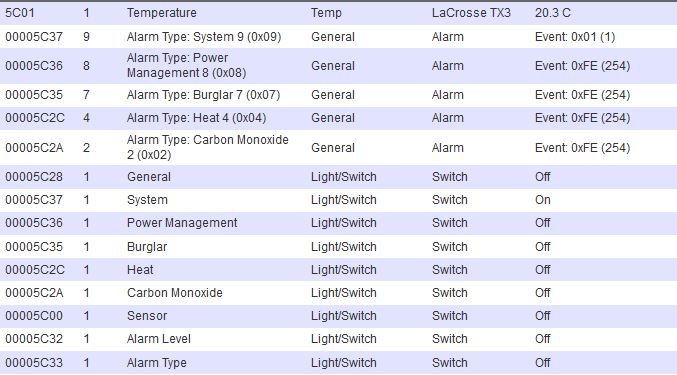Click the Carbon Monoxide 2 alarm entry
Viewport: 677px width, 375px height.
click(338, 148)
